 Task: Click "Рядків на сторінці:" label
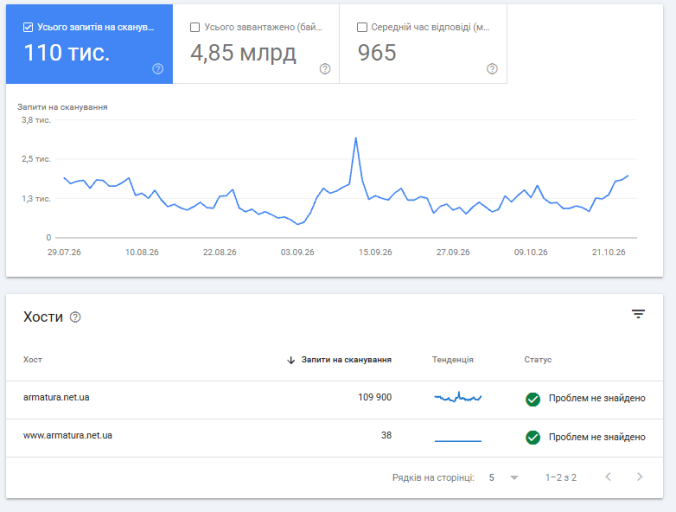coord(433,478)
